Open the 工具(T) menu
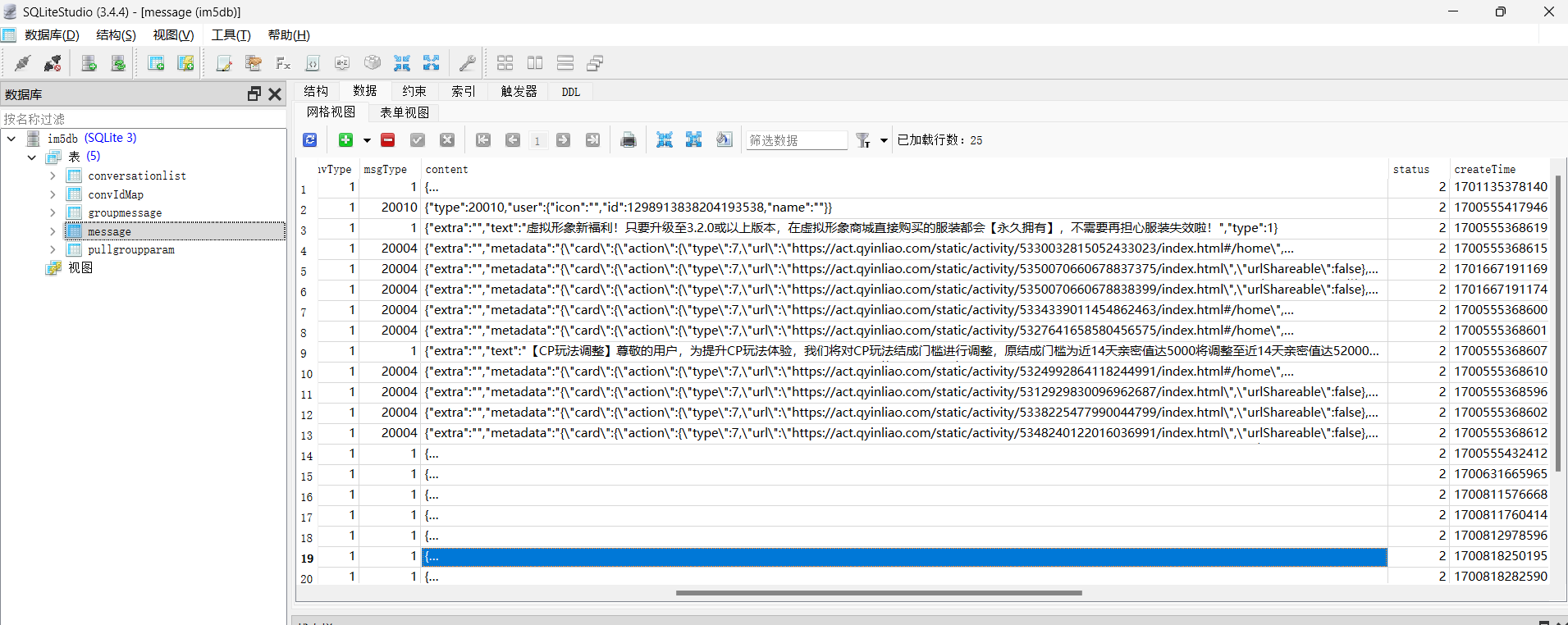This screenshot has height=625, width=1568. point(231,35)
